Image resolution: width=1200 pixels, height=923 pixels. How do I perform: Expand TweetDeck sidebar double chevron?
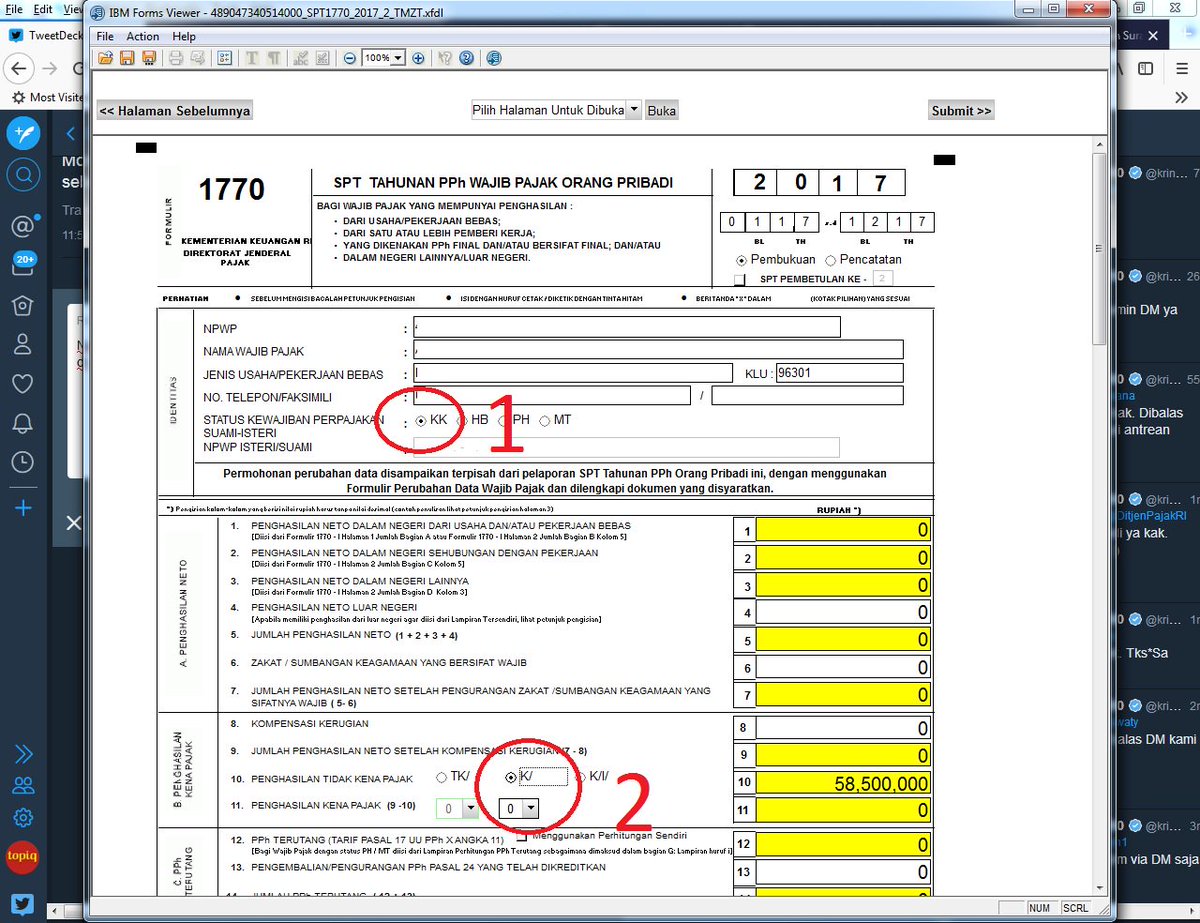pos(23,753)
